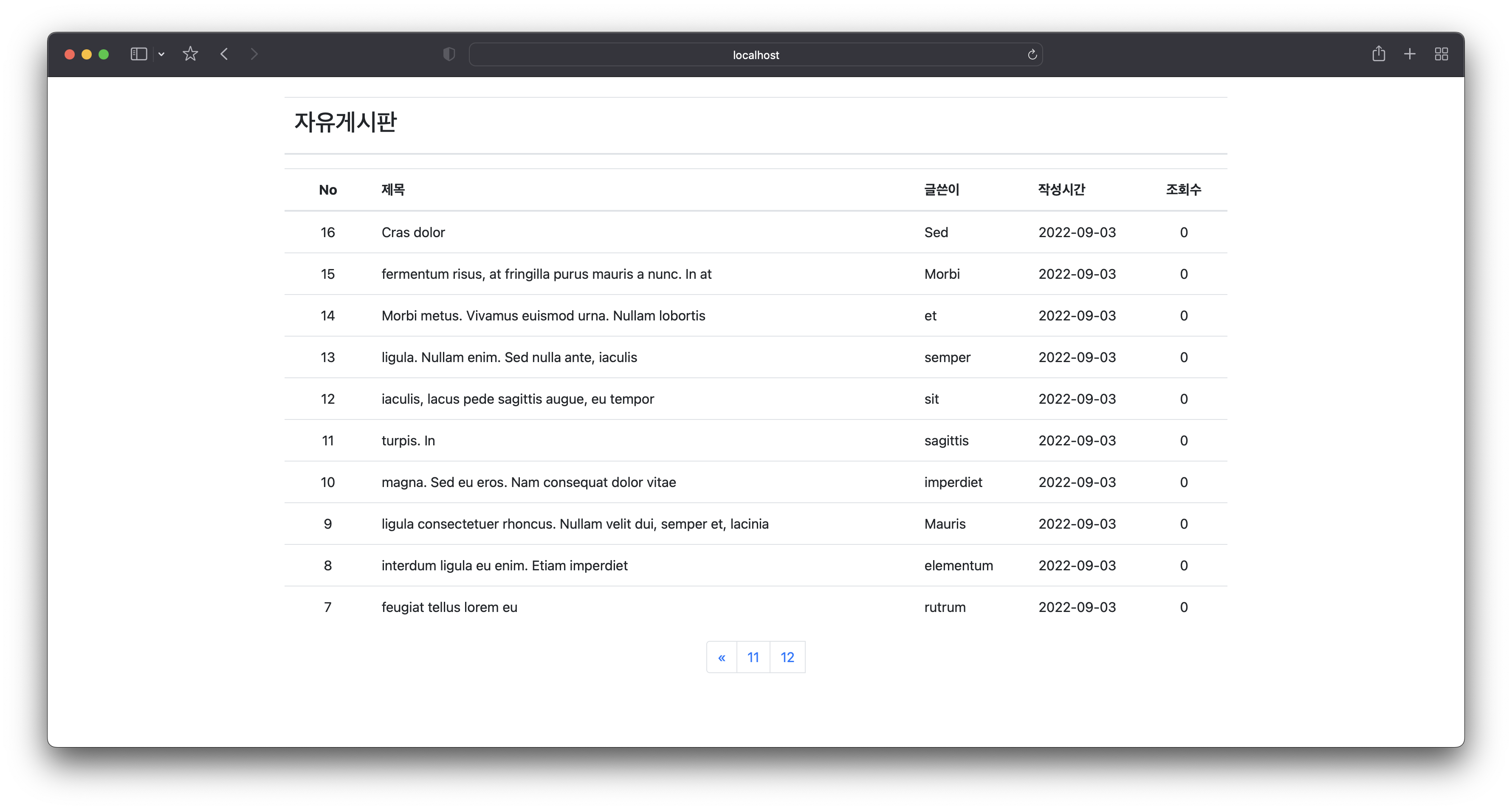Image resolution: width=1512 pixels, height=810 pixels.
Task: Click post number 13 cell
Action: point(327,357)
